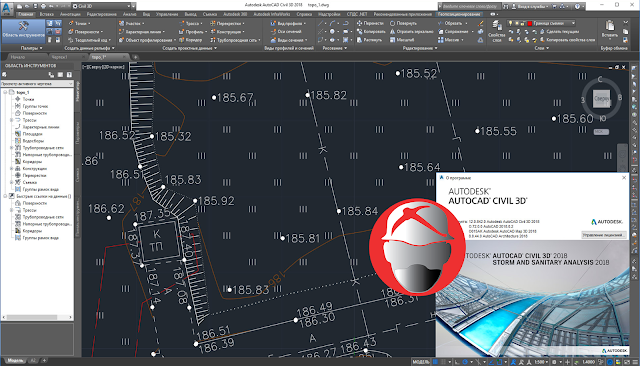Create a Трасса alignment
Image resolution: width=640 pixels, height=366 pixels.
click(190, 23)
